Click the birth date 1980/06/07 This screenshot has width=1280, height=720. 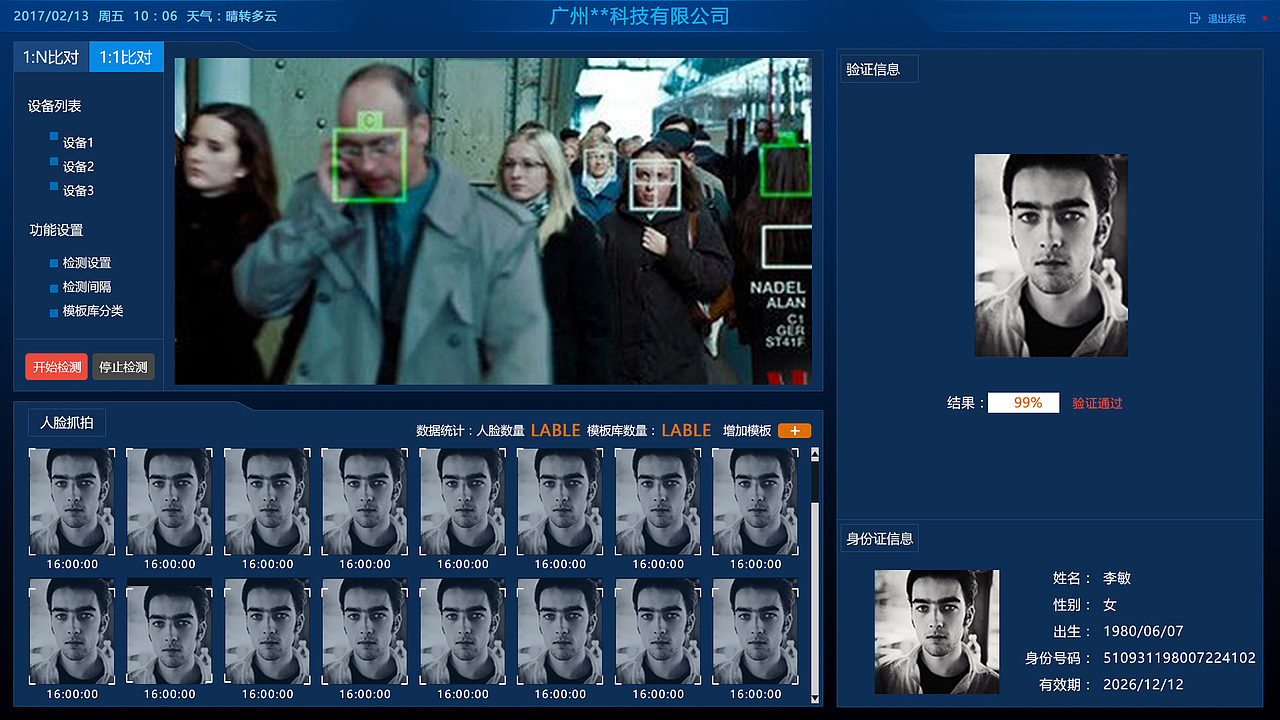point(1143,632)
